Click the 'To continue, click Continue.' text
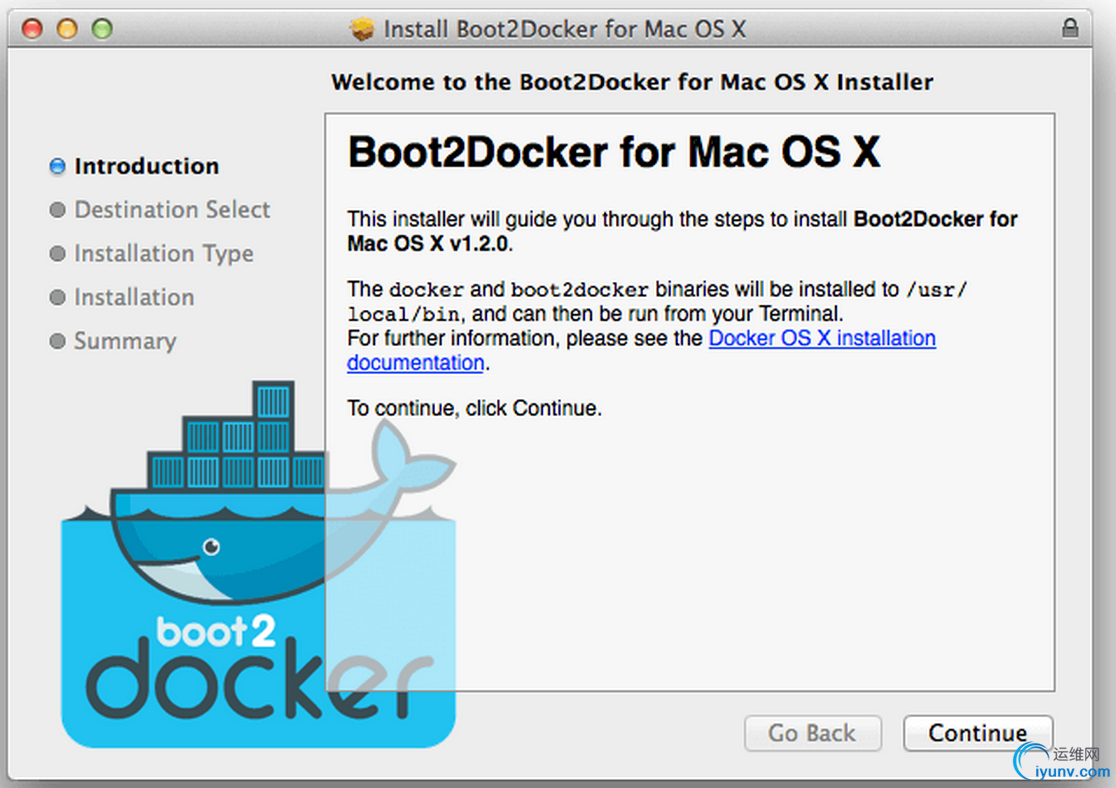The width and height of the screenshot is (1116, 788). pos(475,408)
